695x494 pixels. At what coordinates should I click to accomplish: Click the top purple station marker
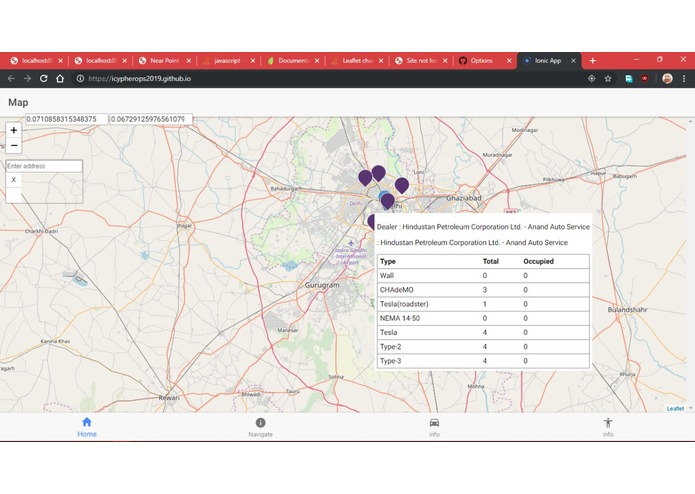point(379,173)
